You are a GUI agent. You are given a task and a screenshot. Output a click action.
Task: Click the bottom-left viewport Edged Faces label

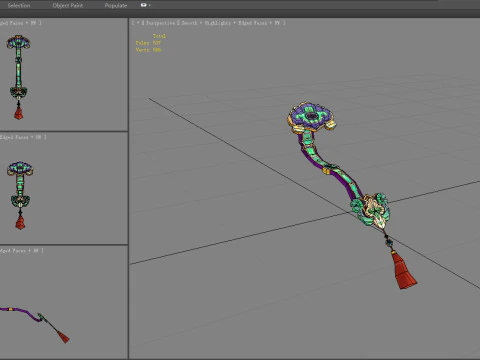click(x=13, y=250)
